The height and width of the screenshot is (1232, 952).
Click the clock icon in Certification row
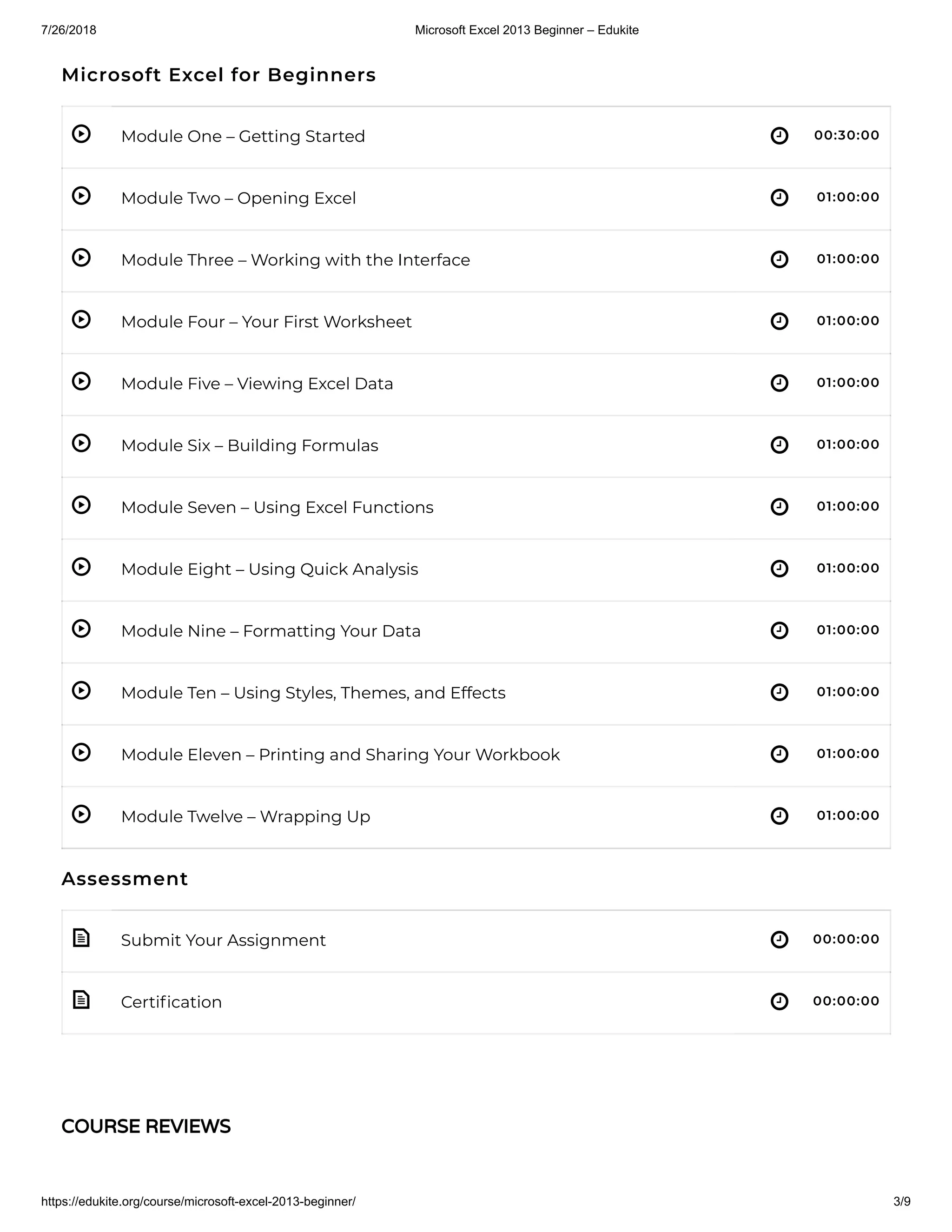click(779, 1001)
